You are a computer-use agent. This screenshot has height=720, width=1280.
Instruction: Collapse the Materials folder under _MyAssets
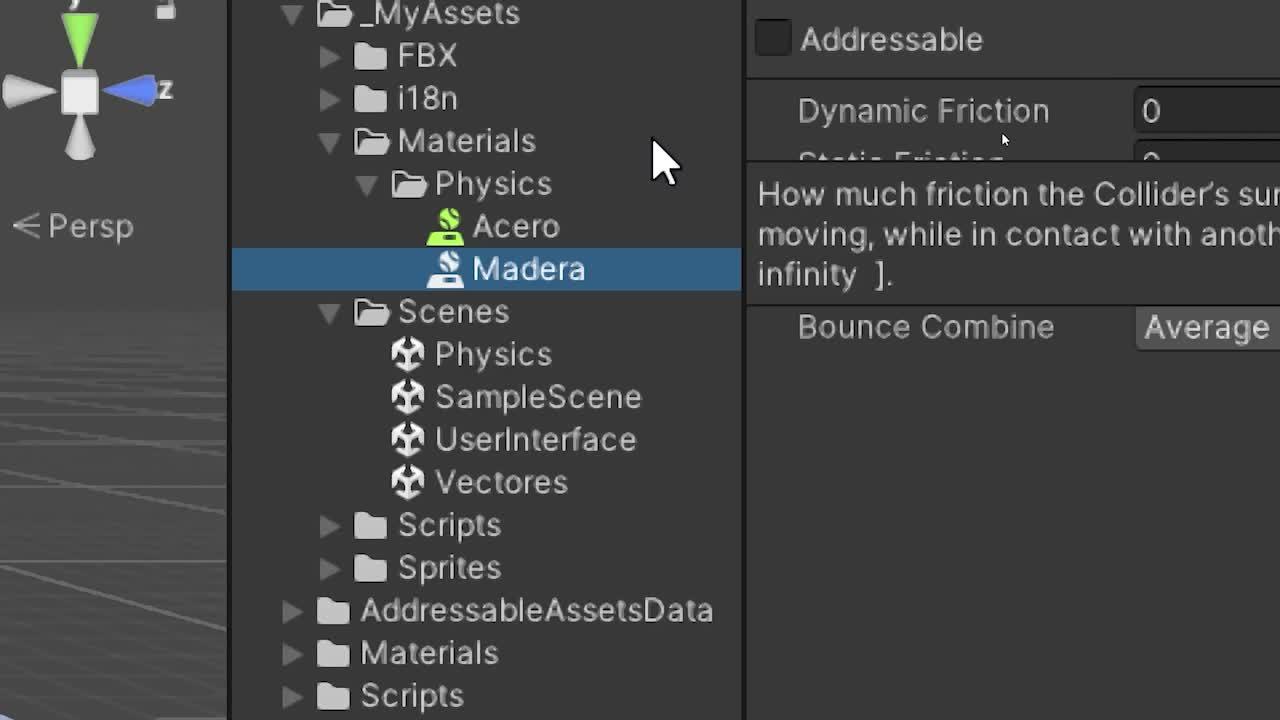tap(329, 142)
